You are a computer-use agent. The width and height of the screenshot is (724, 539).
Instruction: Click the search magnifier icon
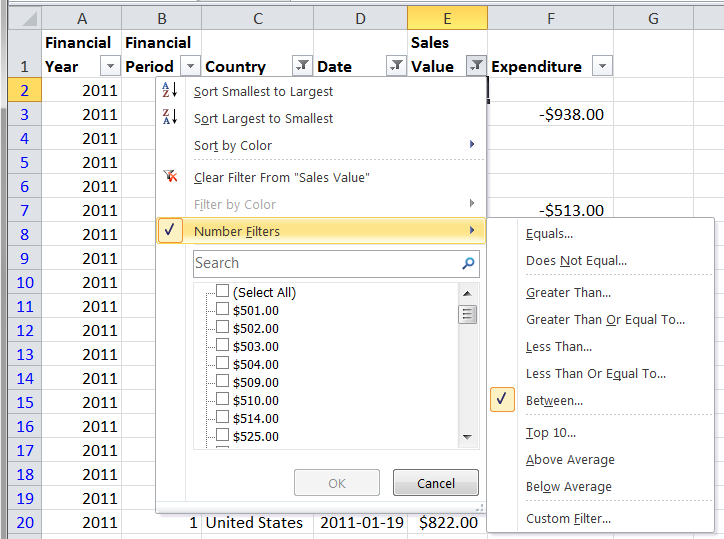point(468,264)
